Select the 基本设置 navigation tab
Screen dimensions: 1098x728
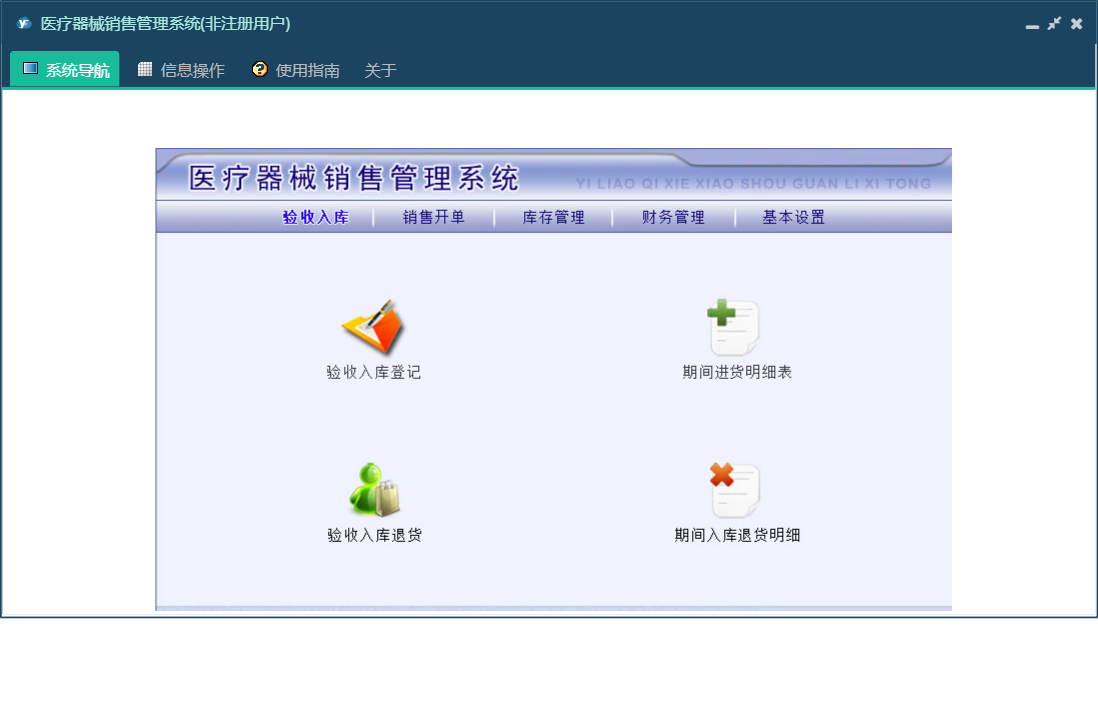(793, 217)
